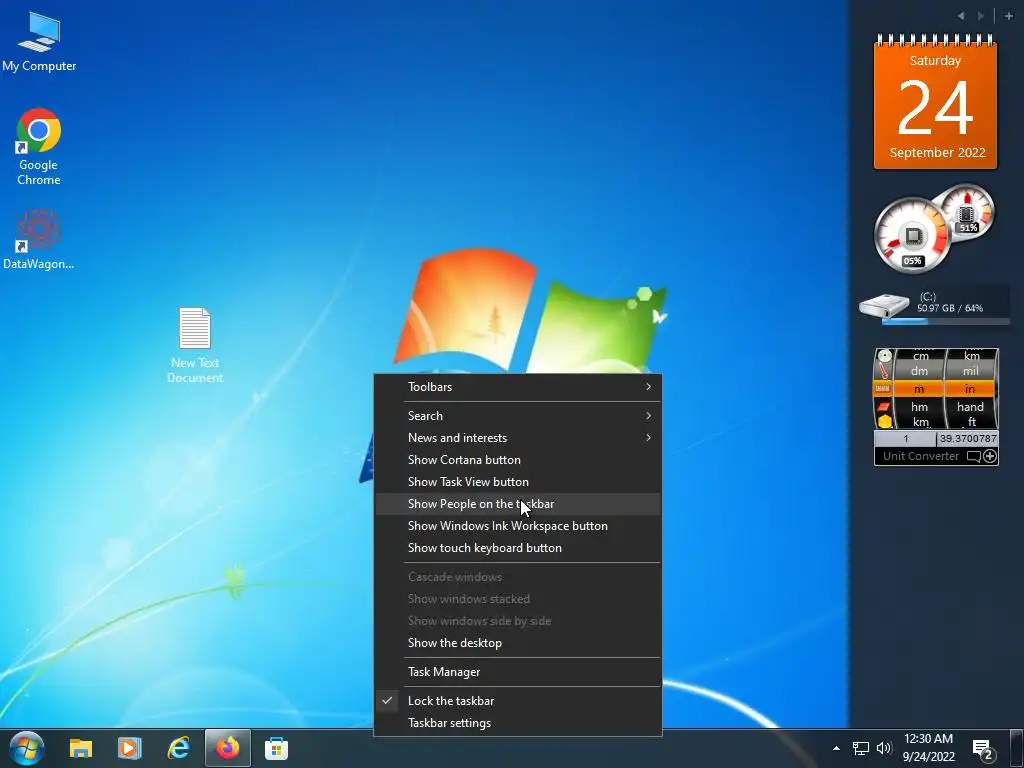
Task: Toggle Show People on the taskbar
Action: 518,504
